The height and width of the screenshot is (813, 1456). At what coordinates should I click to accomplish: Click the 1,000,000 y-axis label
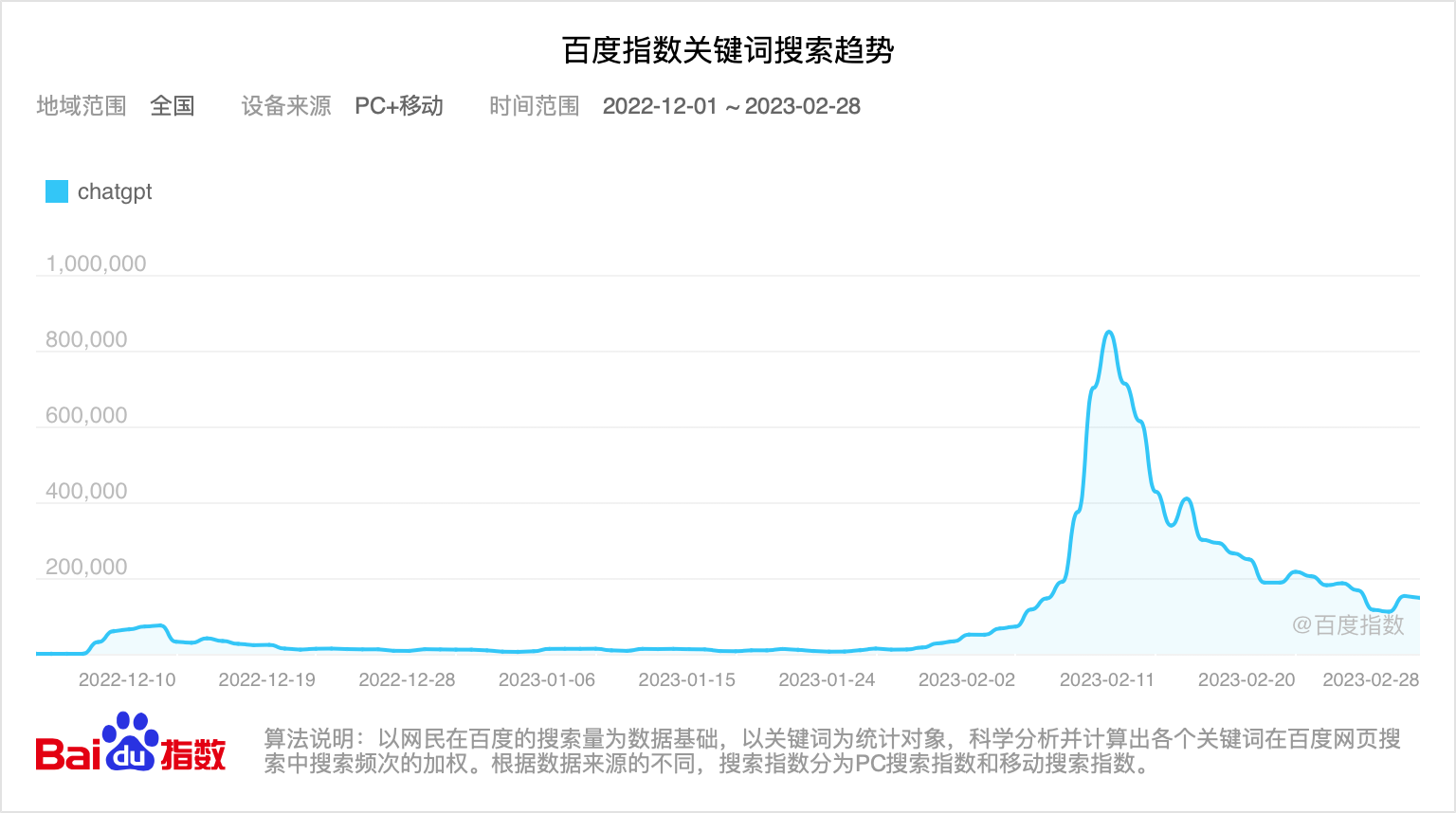pyautogui.click(x=96, y=263)
